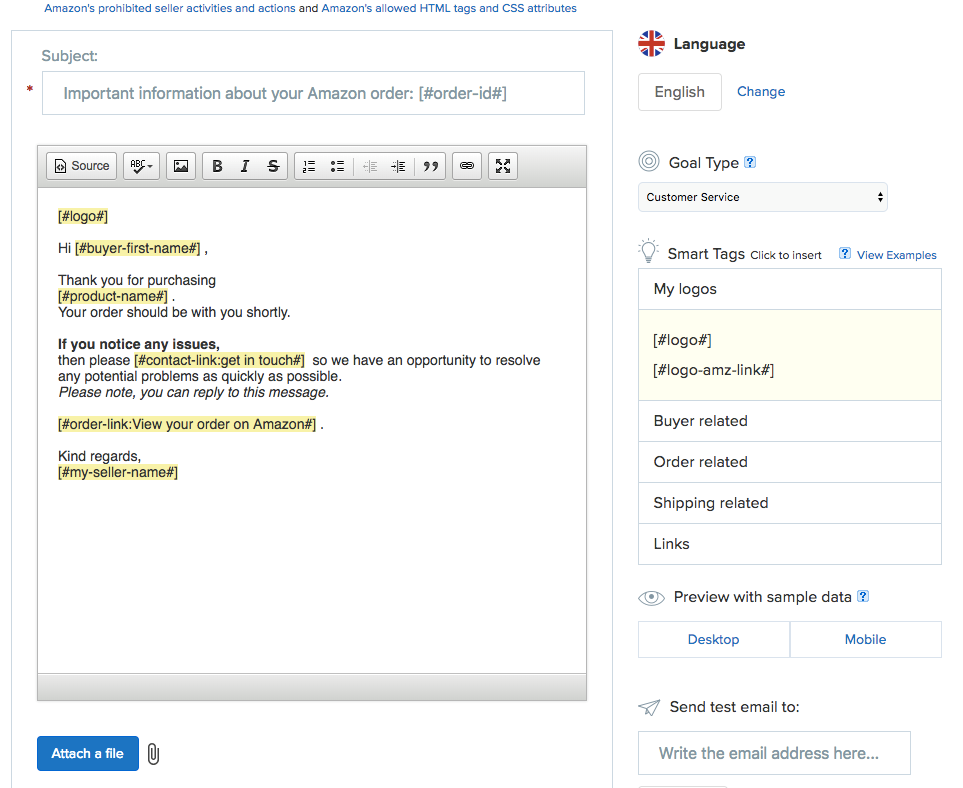Expand the Order related smart tags section

click(790, 462)
